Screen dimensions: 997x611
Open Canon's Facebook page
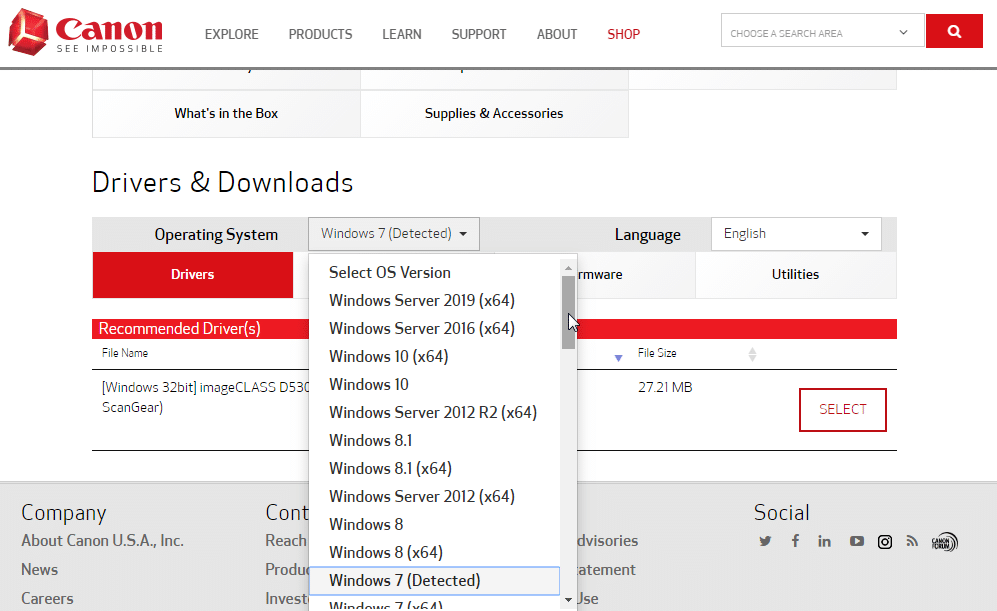(x=795, y=541)
